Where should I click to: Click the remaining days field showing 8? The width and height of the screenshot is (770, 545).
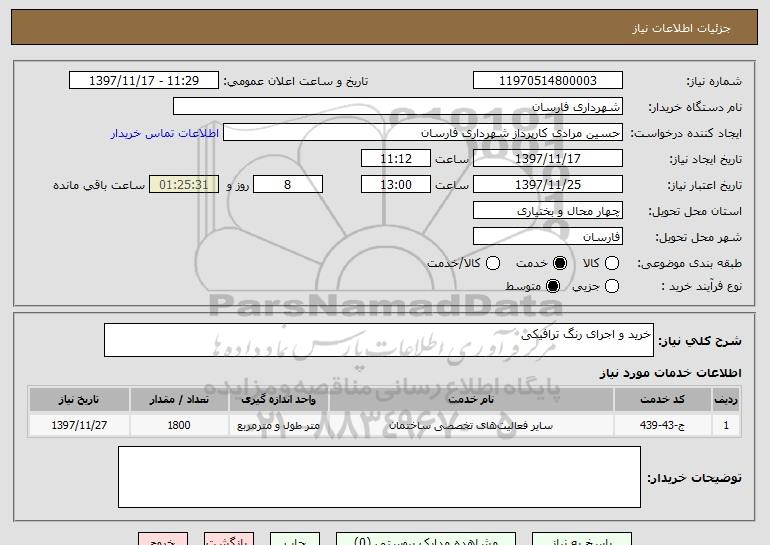288,185
